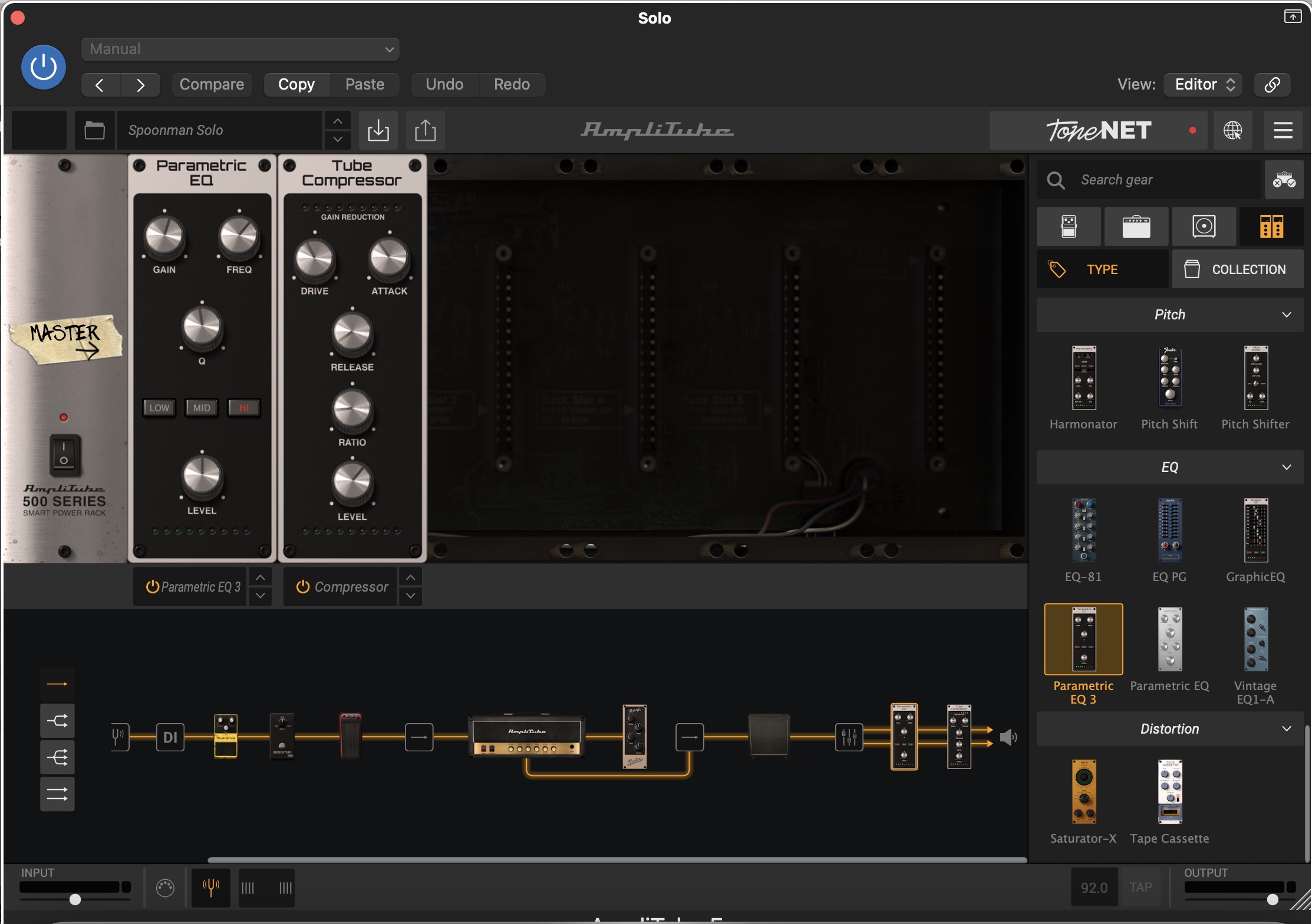Select the amp head gear category
Screen dimensions: 1312x924
[1136, 226]
